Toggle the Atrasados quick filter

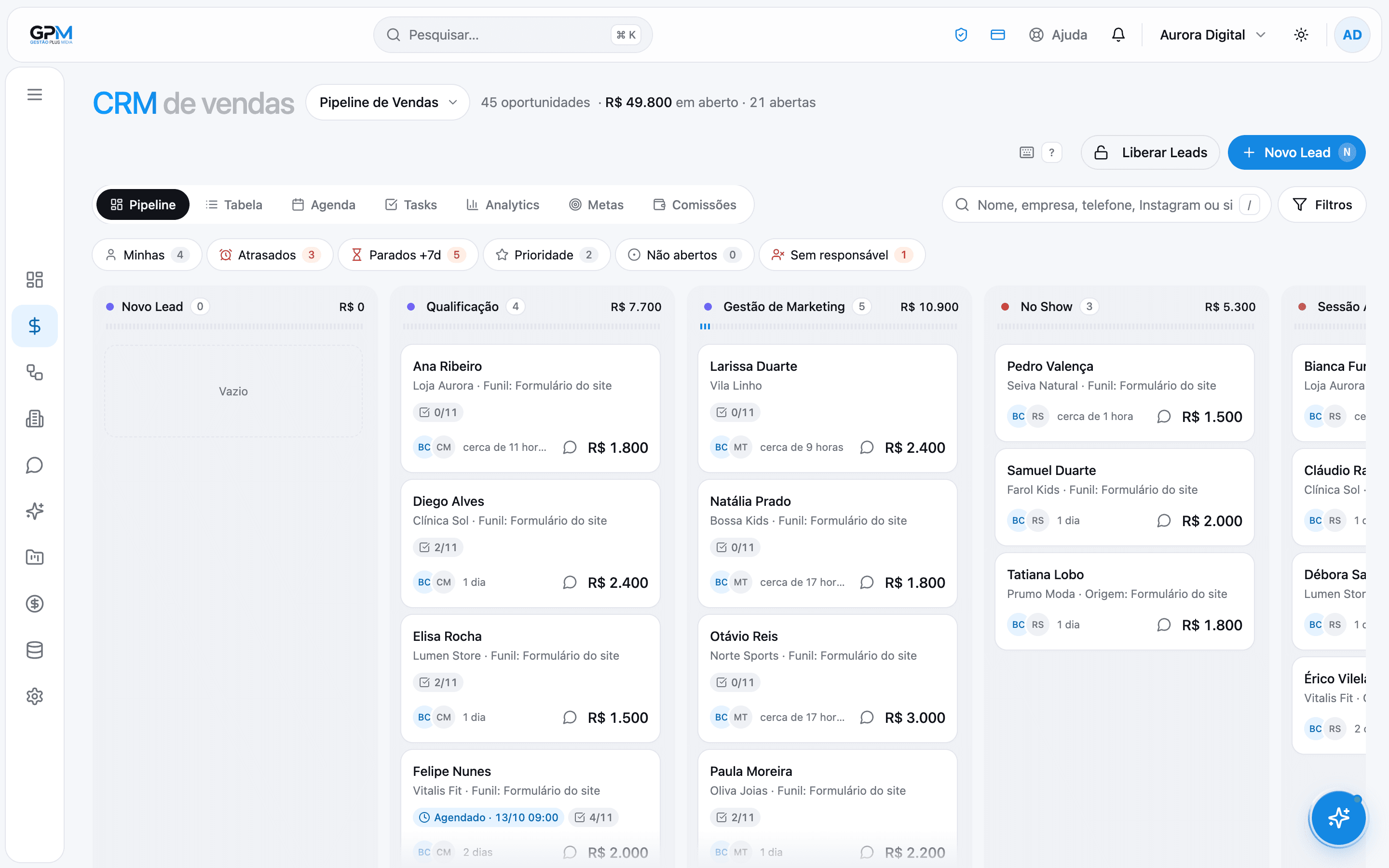click(270, 255)
